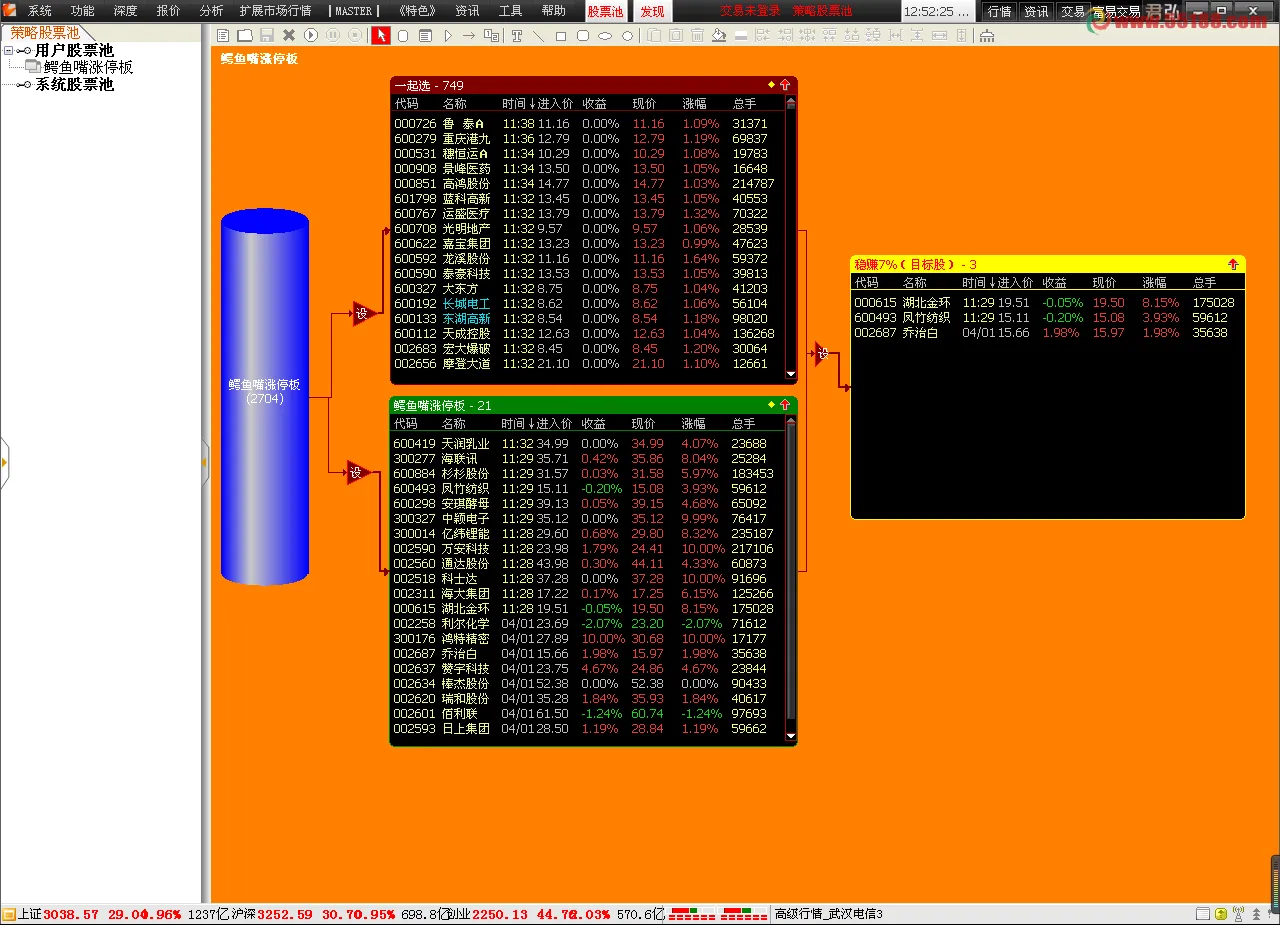Sort 一起选 list by 涨幅 header

pyautogui.click(x=694, y=103)
